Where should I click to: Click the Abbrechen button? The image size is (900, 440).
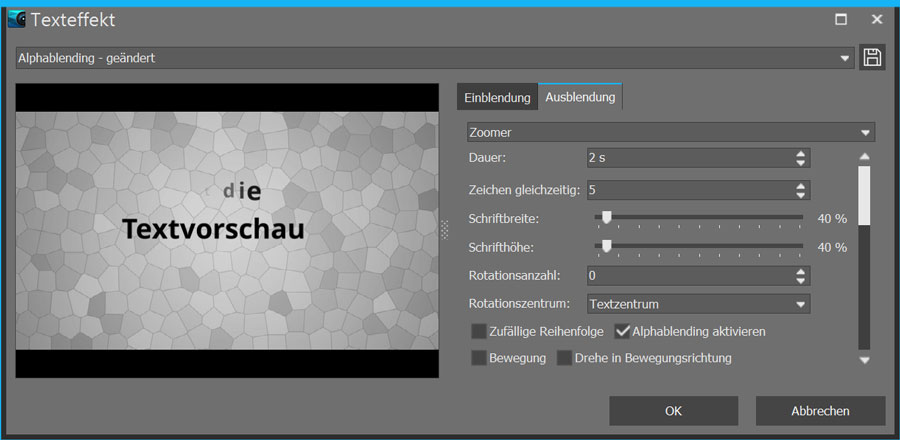(x=820, y=411)
